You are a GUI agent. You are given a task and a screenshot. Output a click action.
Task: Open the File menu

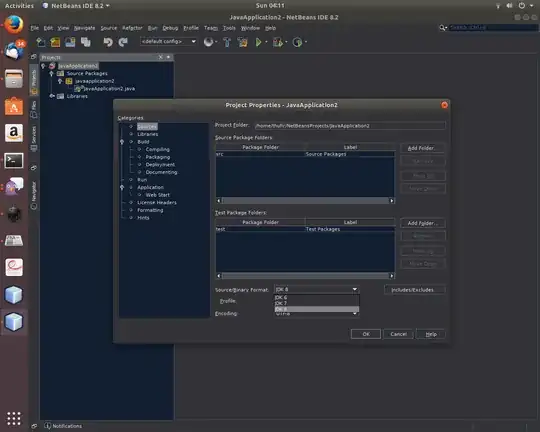(x=34, y=28)
